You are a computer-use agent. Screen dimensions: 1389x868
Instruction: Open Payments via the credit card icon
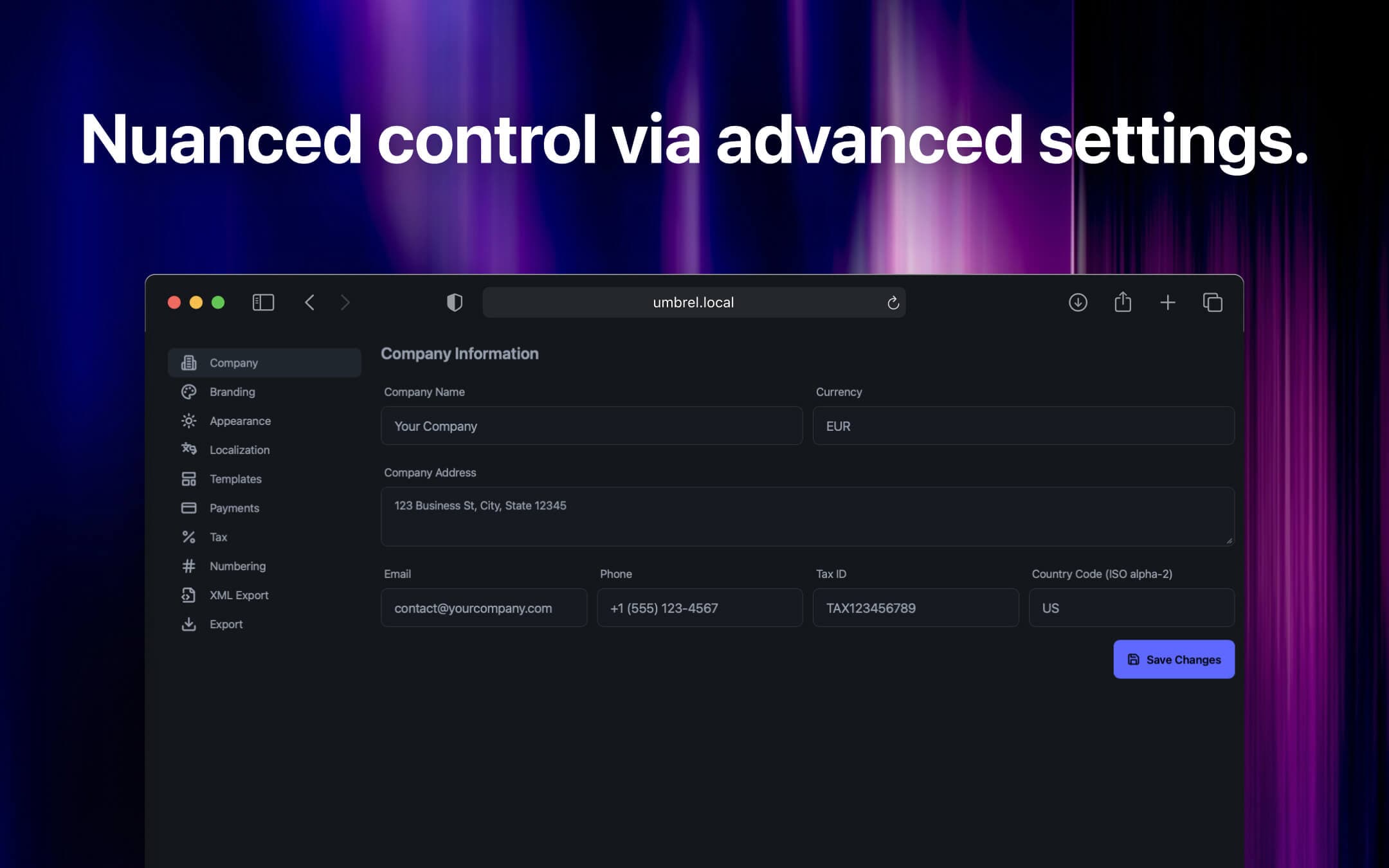188,507
